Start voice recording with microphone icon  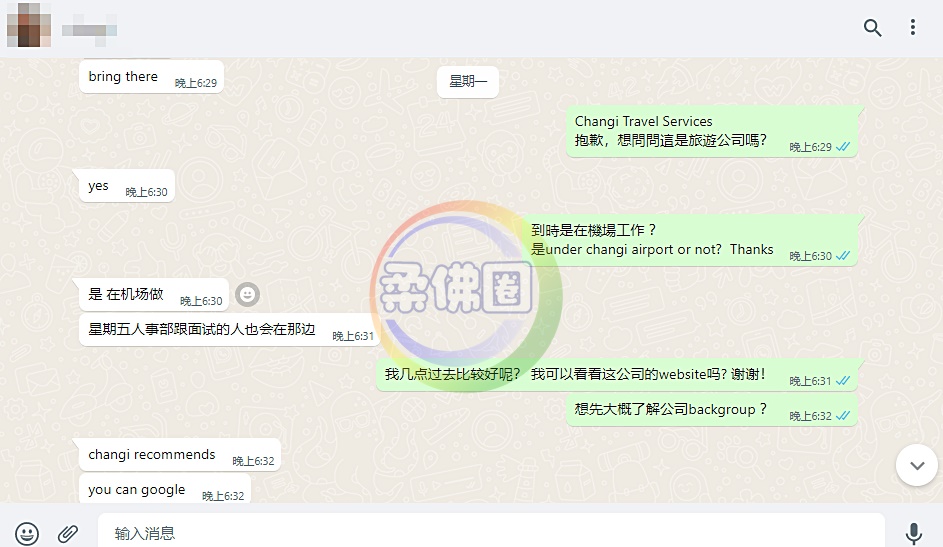(914, 533)
